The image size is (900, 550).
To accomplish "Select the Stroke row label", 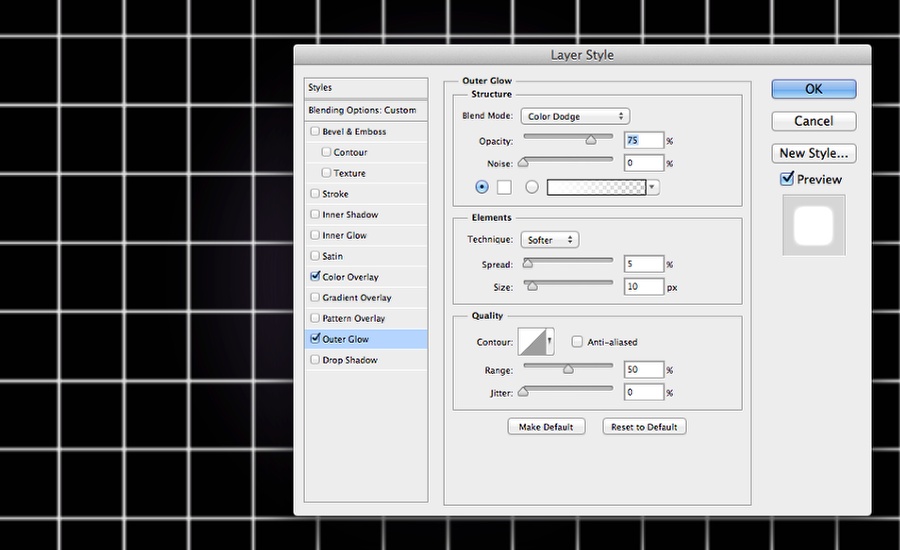I will pyautogui.click(x=335, y=194).
